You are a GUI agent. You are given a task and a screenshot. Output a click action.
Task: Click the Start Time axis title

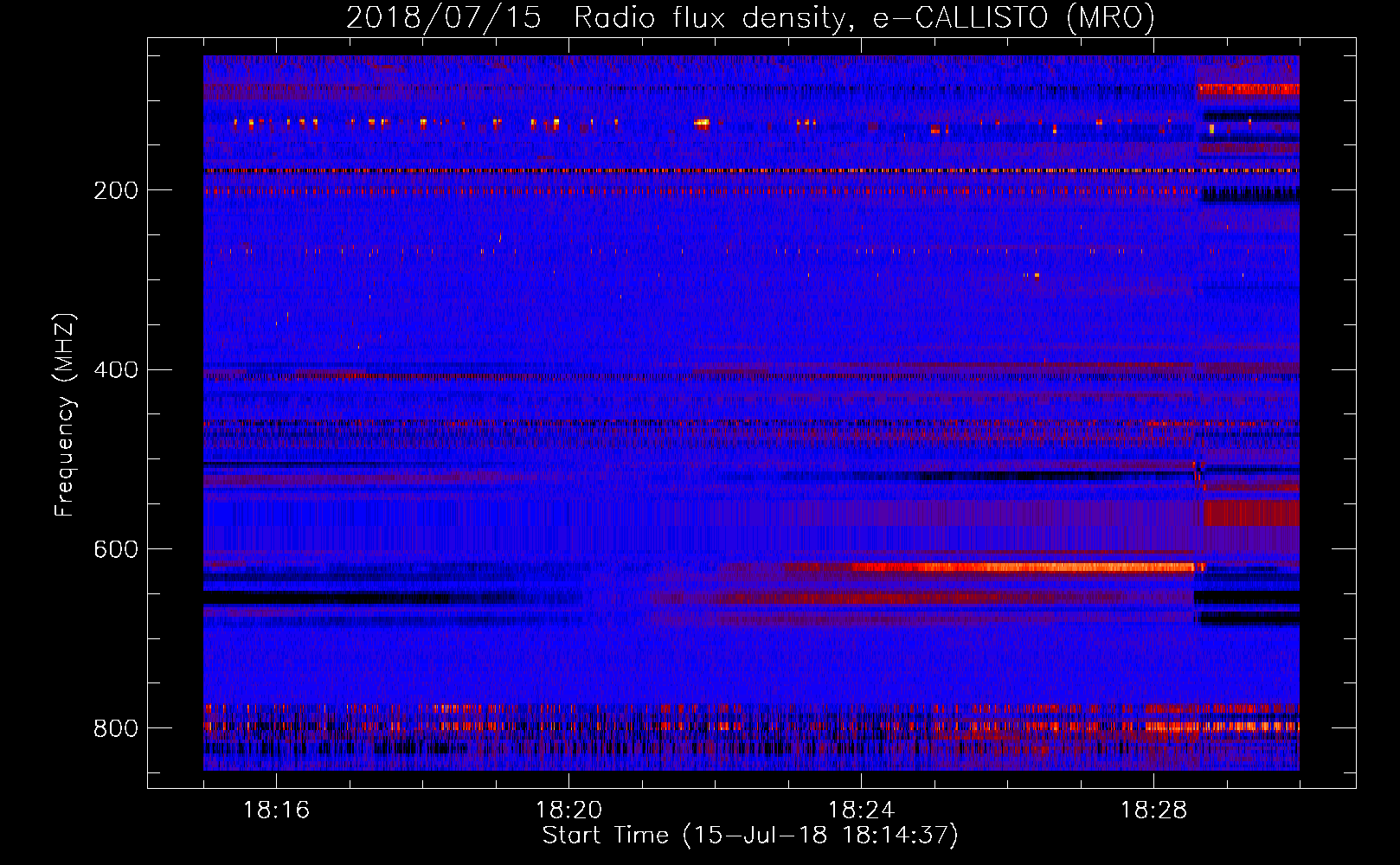coord(750,836)
